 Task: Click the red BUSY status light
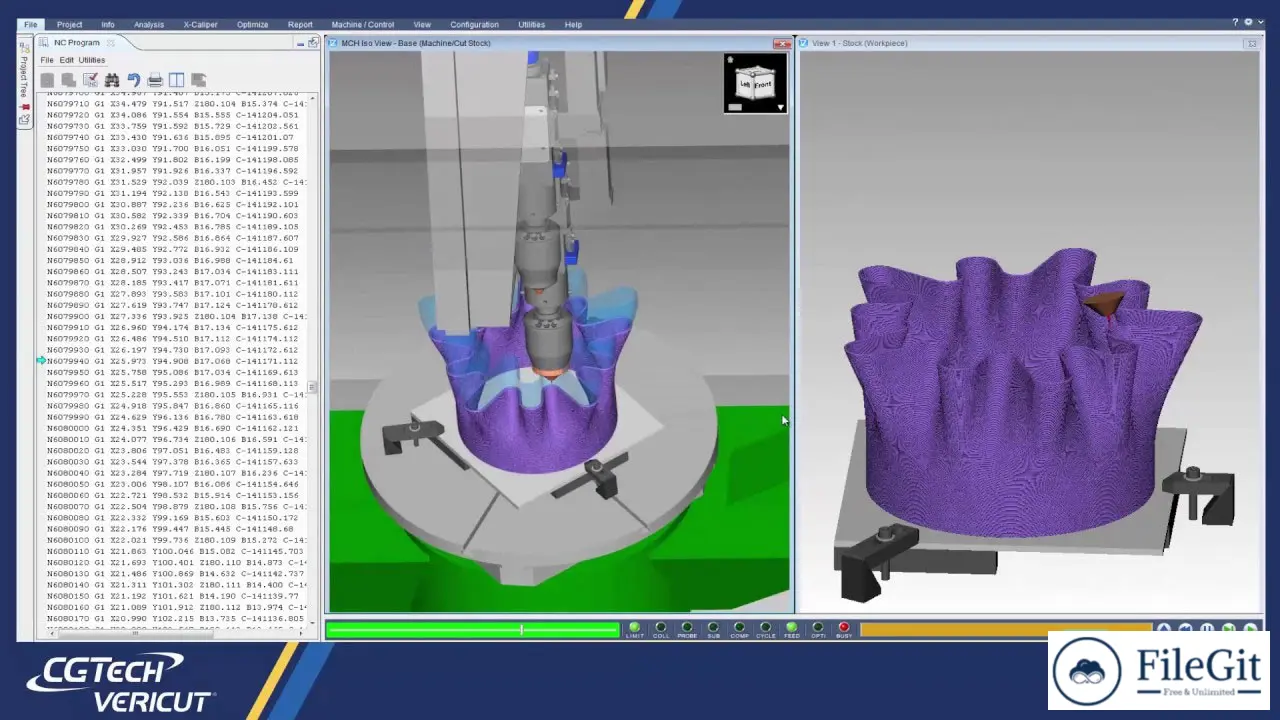(844, 628)
